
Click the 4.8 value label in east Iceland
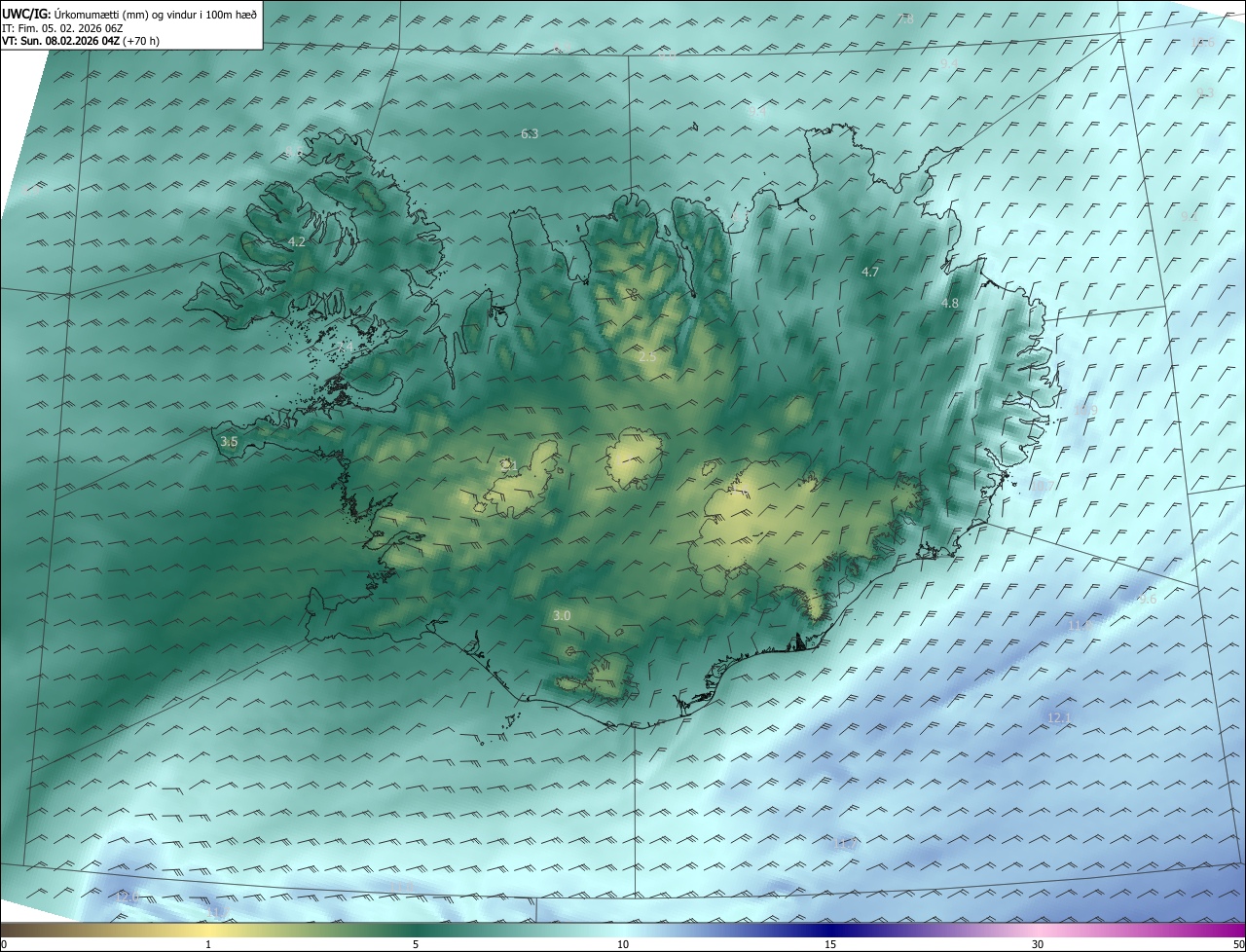click(x=950, y=303)
